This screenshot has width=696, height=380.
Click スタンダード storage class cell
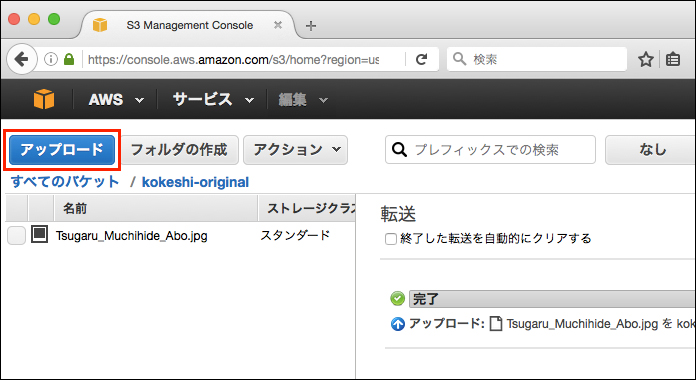tap(295, 235)
